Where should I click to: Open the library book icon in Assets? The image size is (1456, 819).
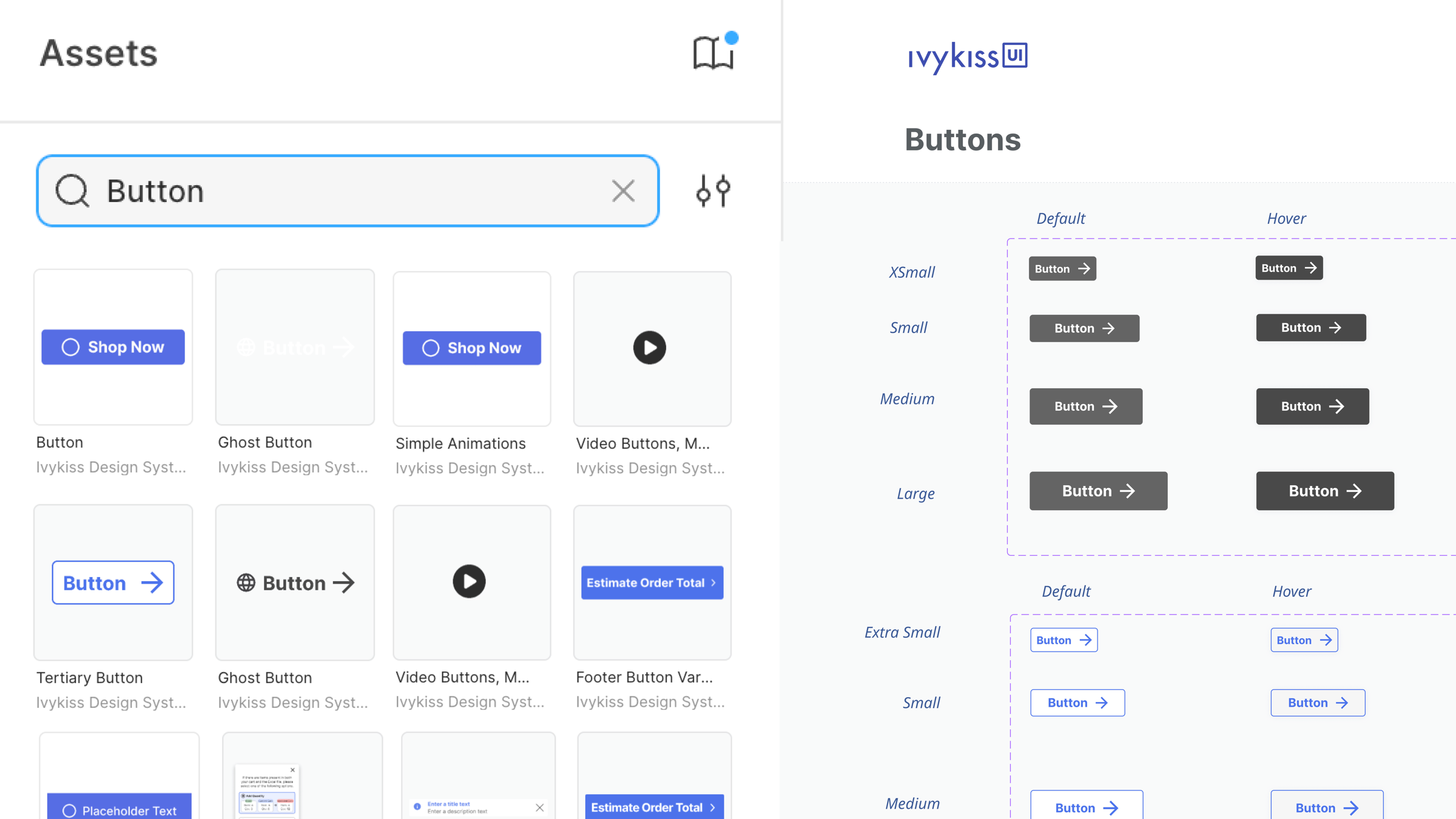click(x=713, y=52)
